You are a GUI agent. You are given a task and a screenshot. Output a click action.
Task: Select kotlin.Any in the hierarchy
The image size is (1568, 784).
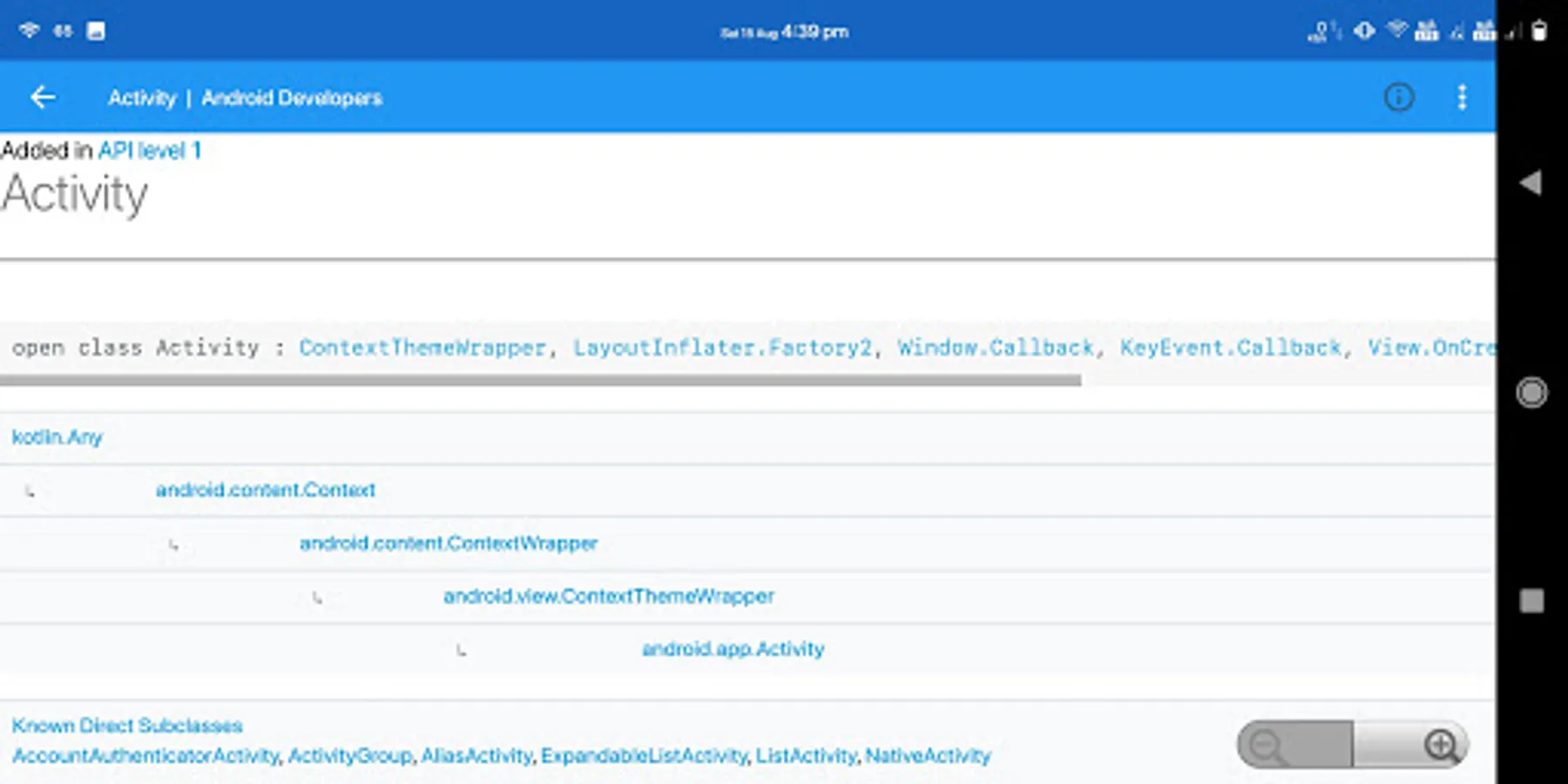(57, 437)
